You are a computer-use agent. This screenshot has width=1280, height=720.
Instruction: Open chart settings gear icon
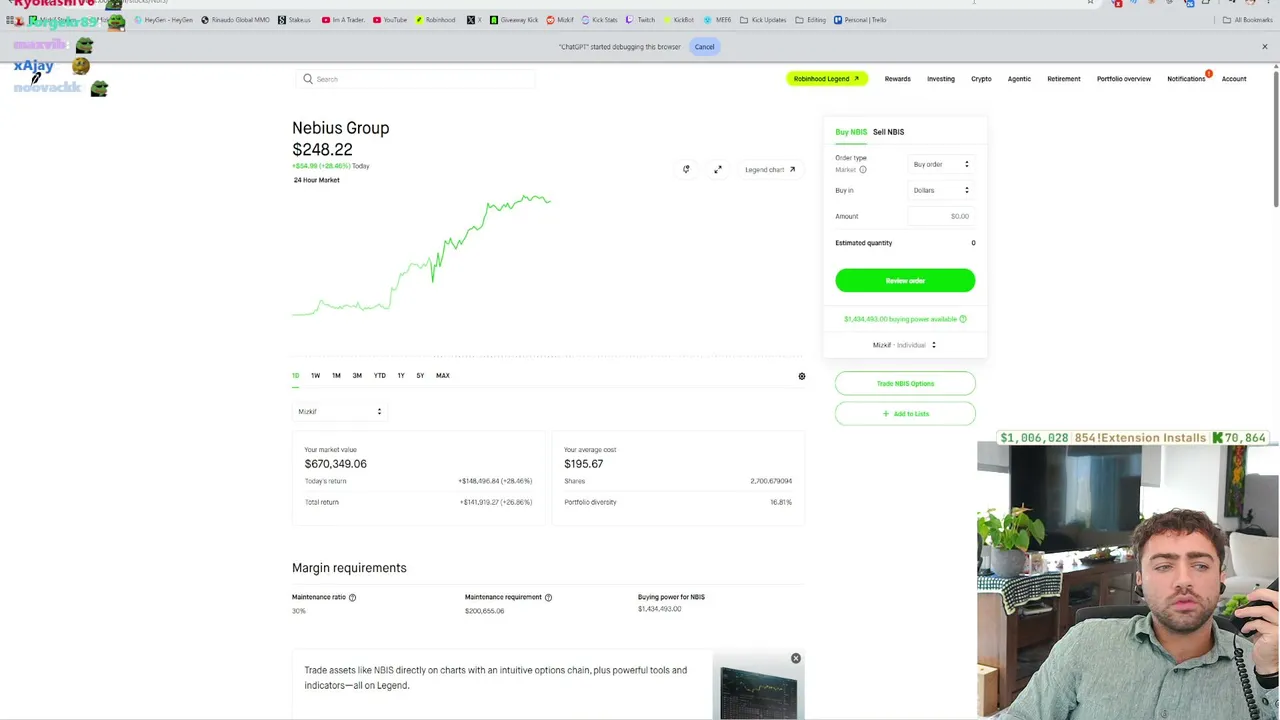801,376
